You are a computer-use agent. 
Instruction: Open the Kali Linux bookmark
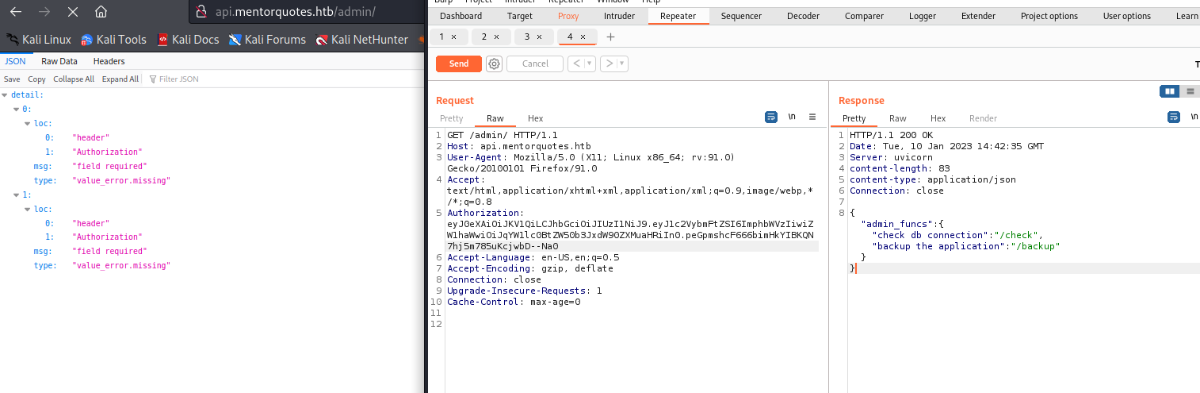tap(38, 40)
